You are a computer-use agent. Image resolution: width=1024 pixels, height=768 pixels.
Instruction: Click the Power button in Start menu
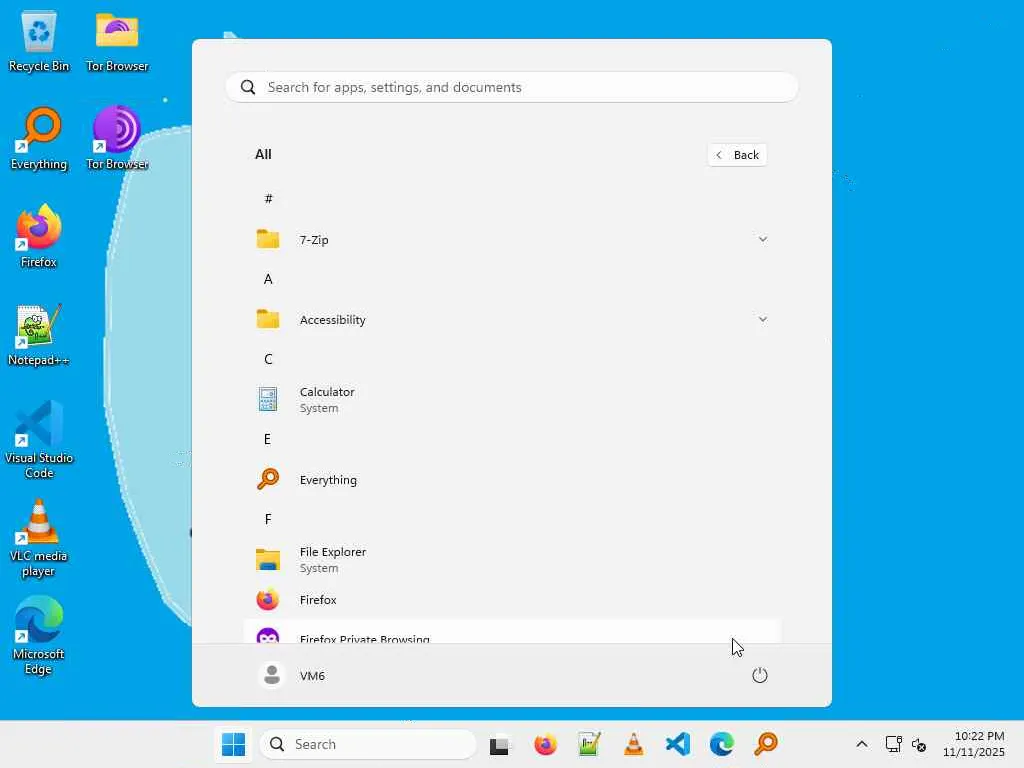coord(760,675)
